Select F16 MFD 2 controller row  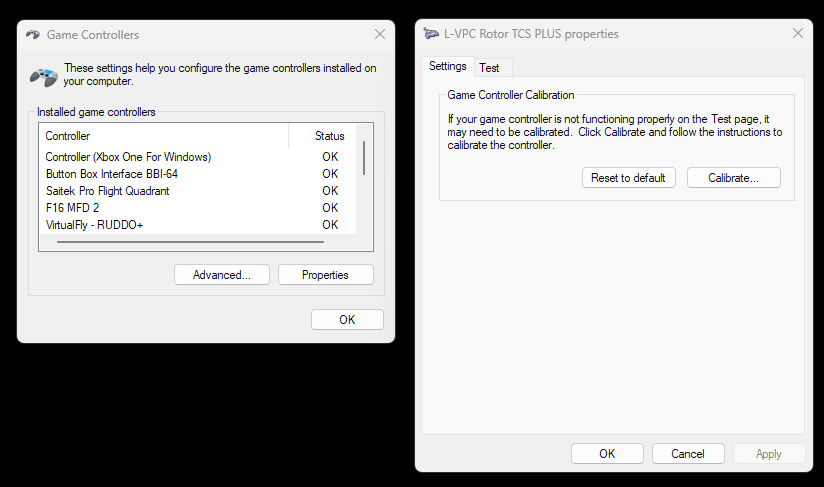click(x=198, y=208)
